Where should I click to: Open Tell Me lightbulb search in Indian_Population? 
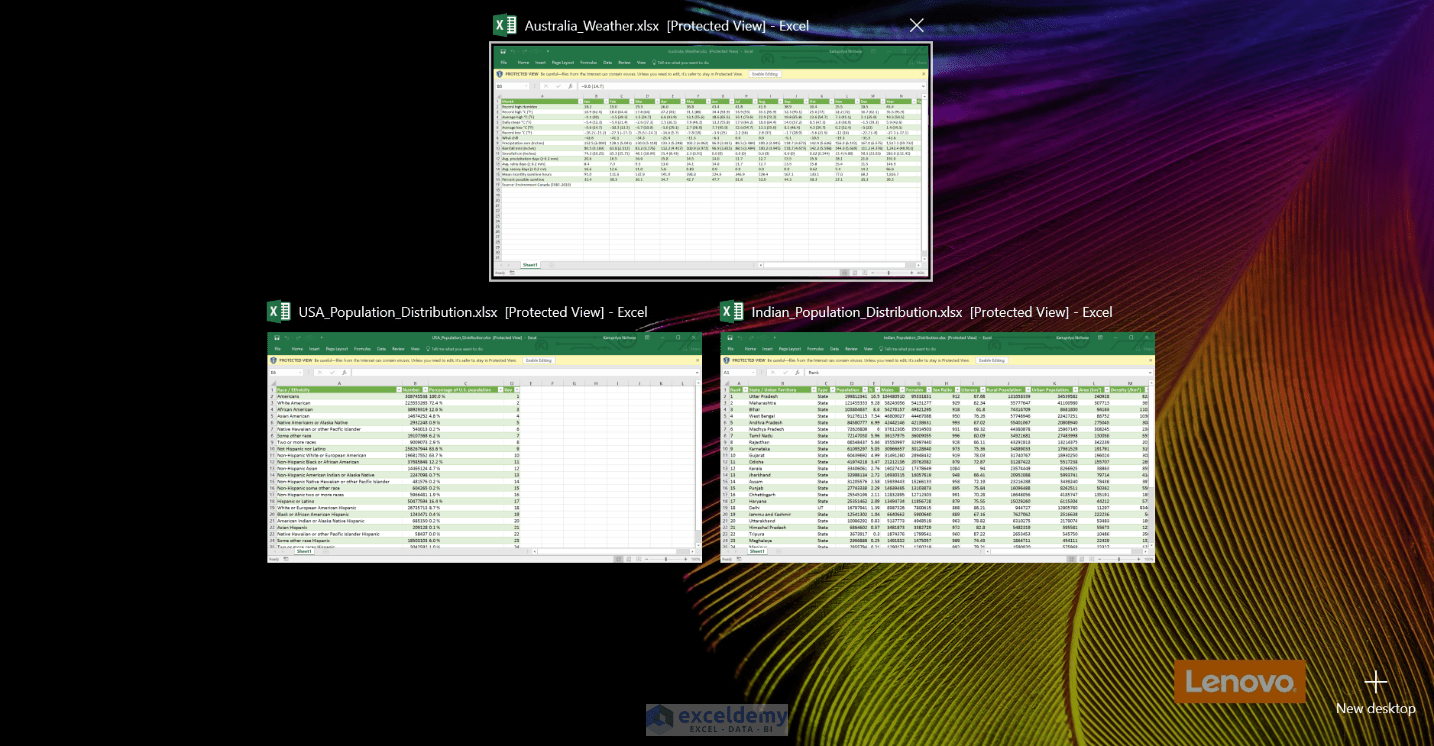click(x=880, y=349)
